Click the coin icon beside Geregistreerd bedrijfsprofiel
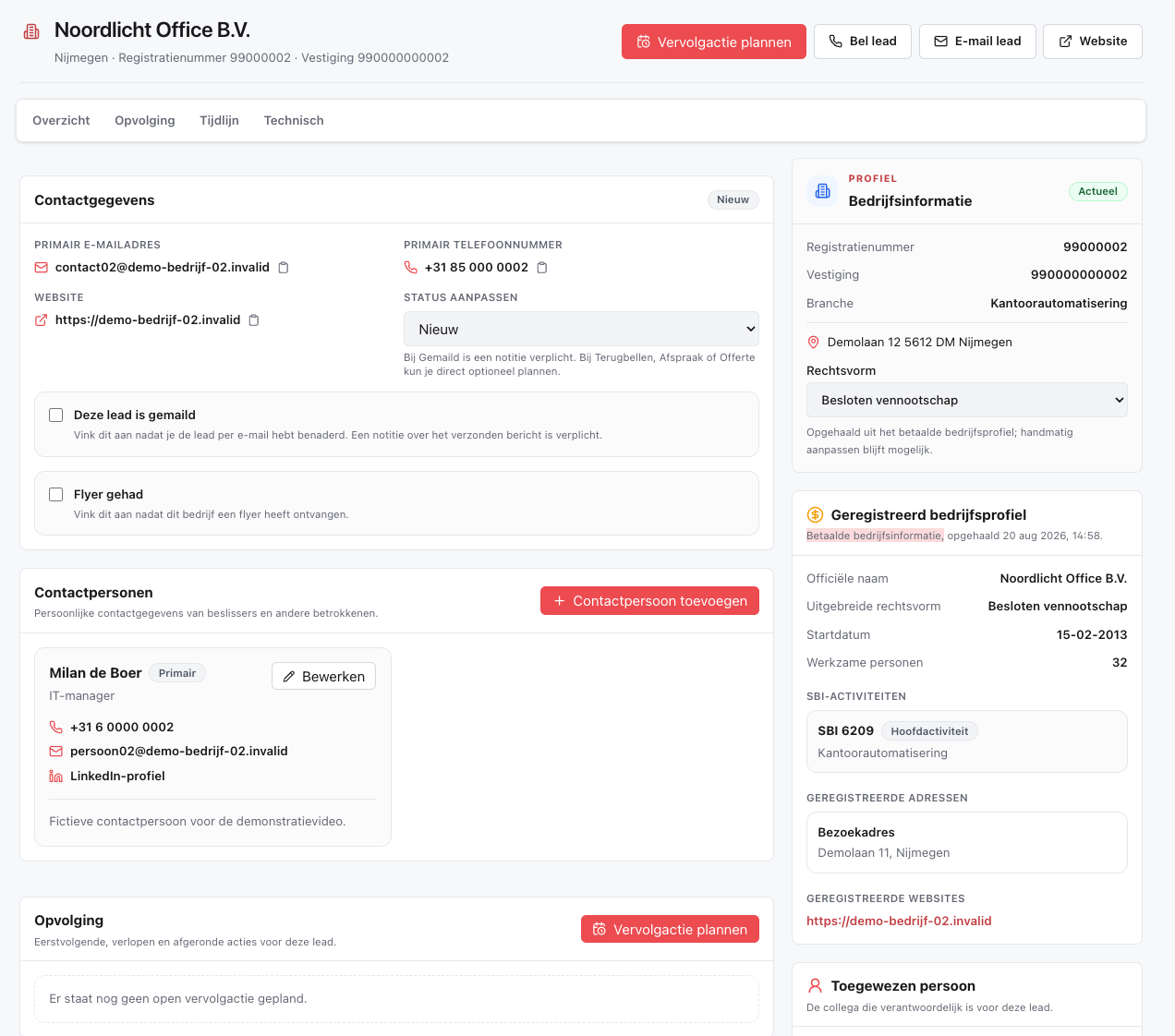Screen dimensions: 1175x1036 pos(815,515)
